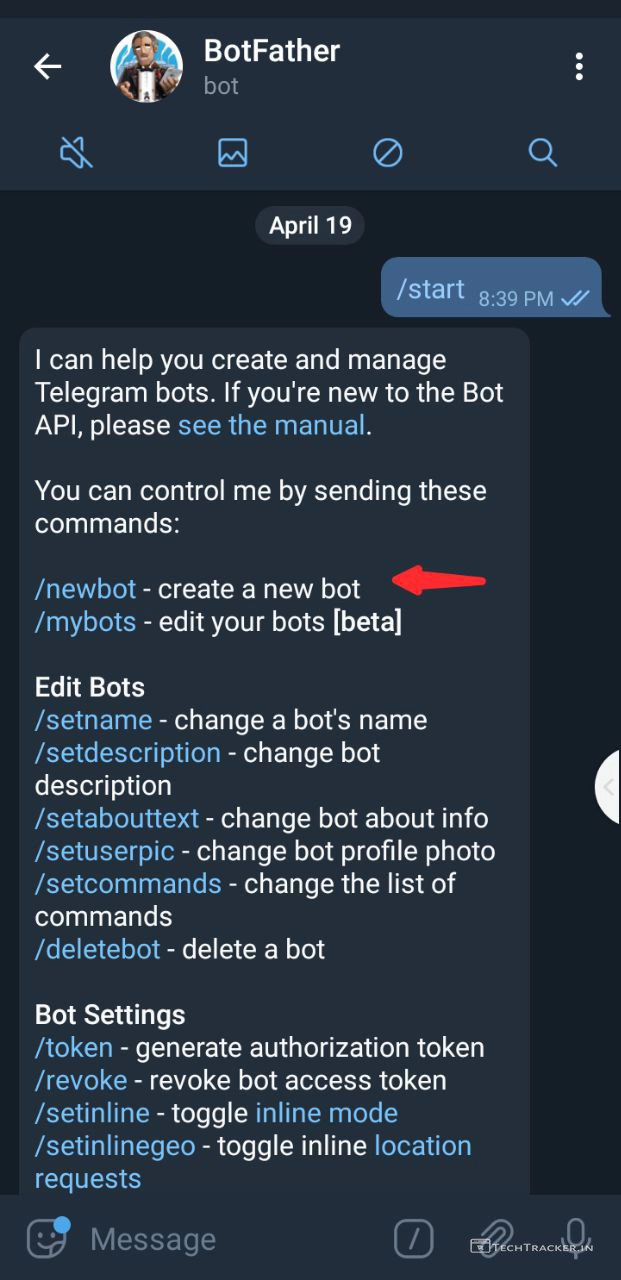Screen dimensions: 621x1280
Task: Open shared media gallery icon
Action: click(x=232, y=153)
